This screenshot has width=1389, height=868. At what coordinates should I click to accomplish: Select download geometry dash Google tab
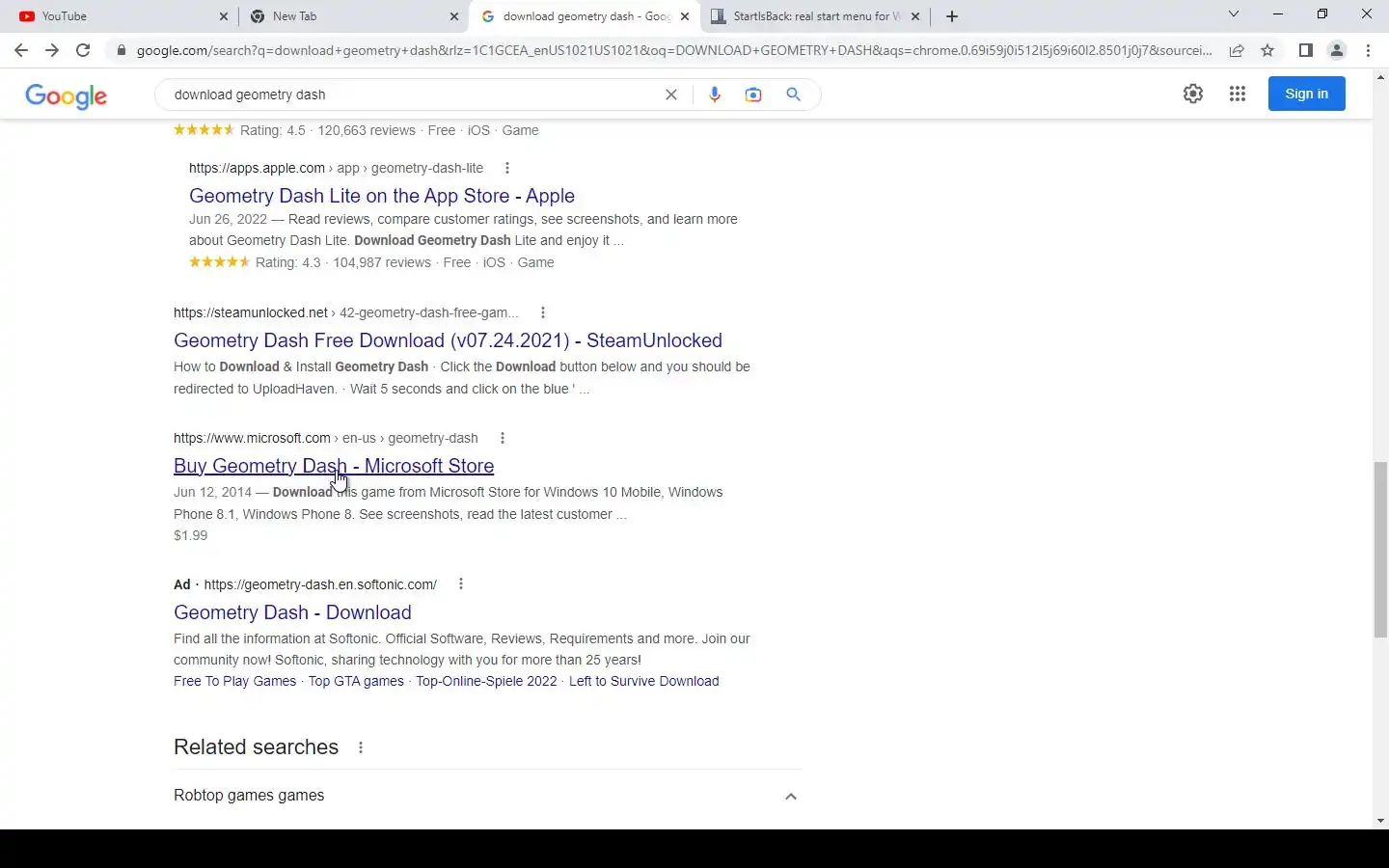(x=586, y=16)
